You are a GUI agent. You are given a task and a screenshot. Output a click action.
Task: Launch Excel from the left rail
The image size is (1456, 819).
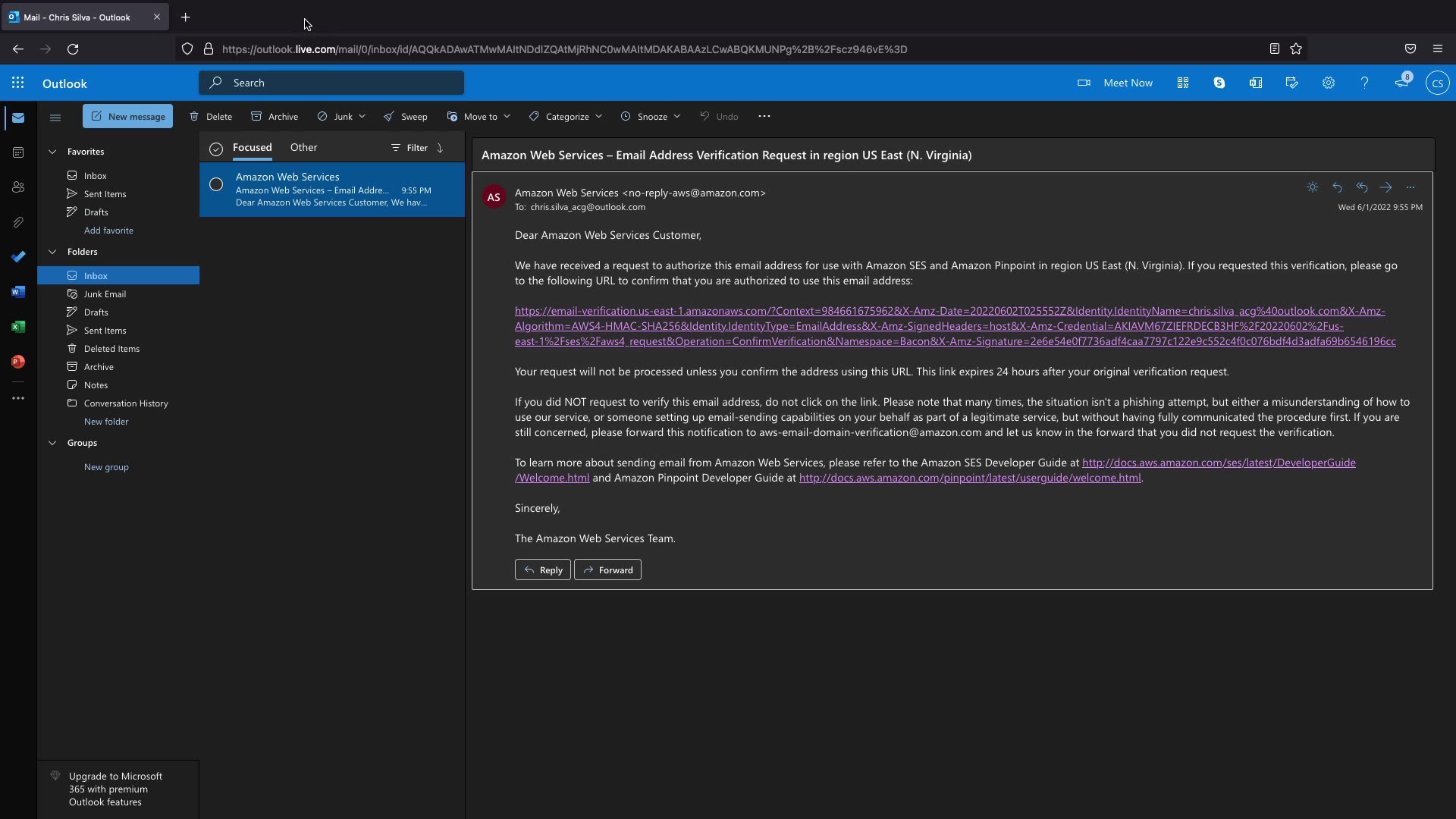18,327
